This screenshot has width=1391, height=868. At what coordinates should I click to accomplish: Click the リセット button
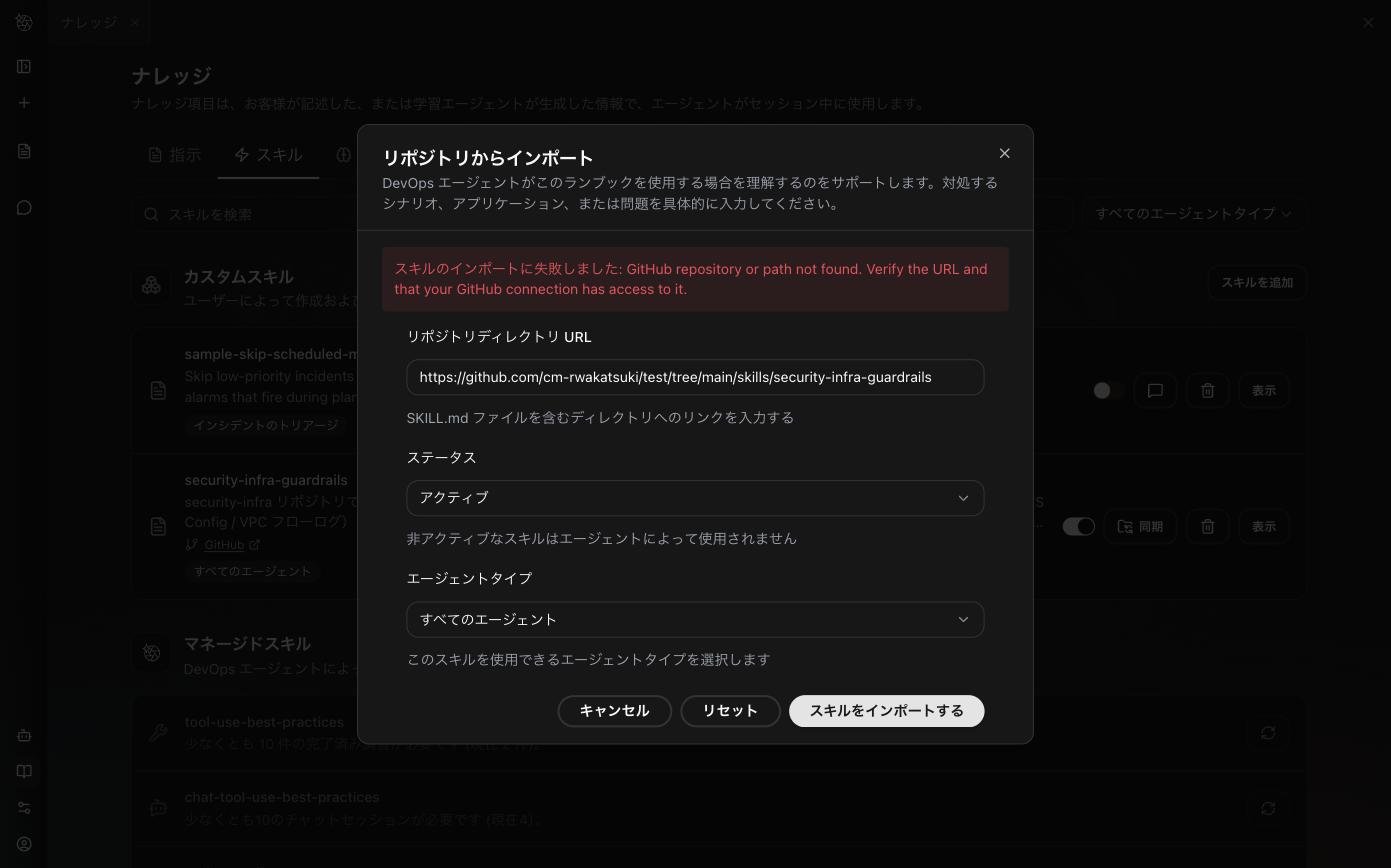730,711
